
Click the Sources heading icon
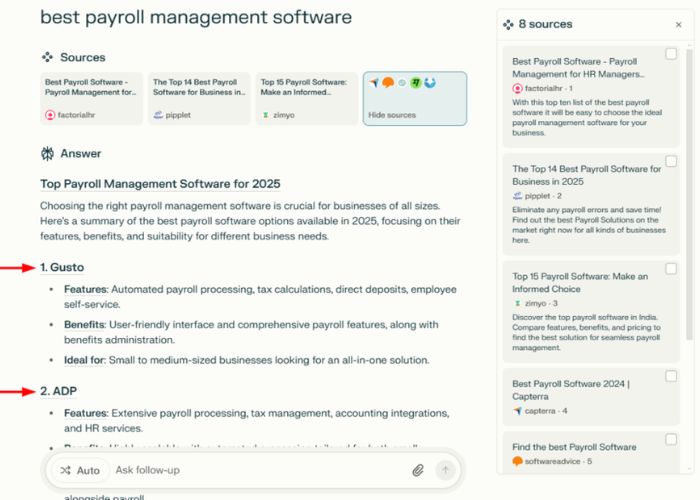coord(47,57)
